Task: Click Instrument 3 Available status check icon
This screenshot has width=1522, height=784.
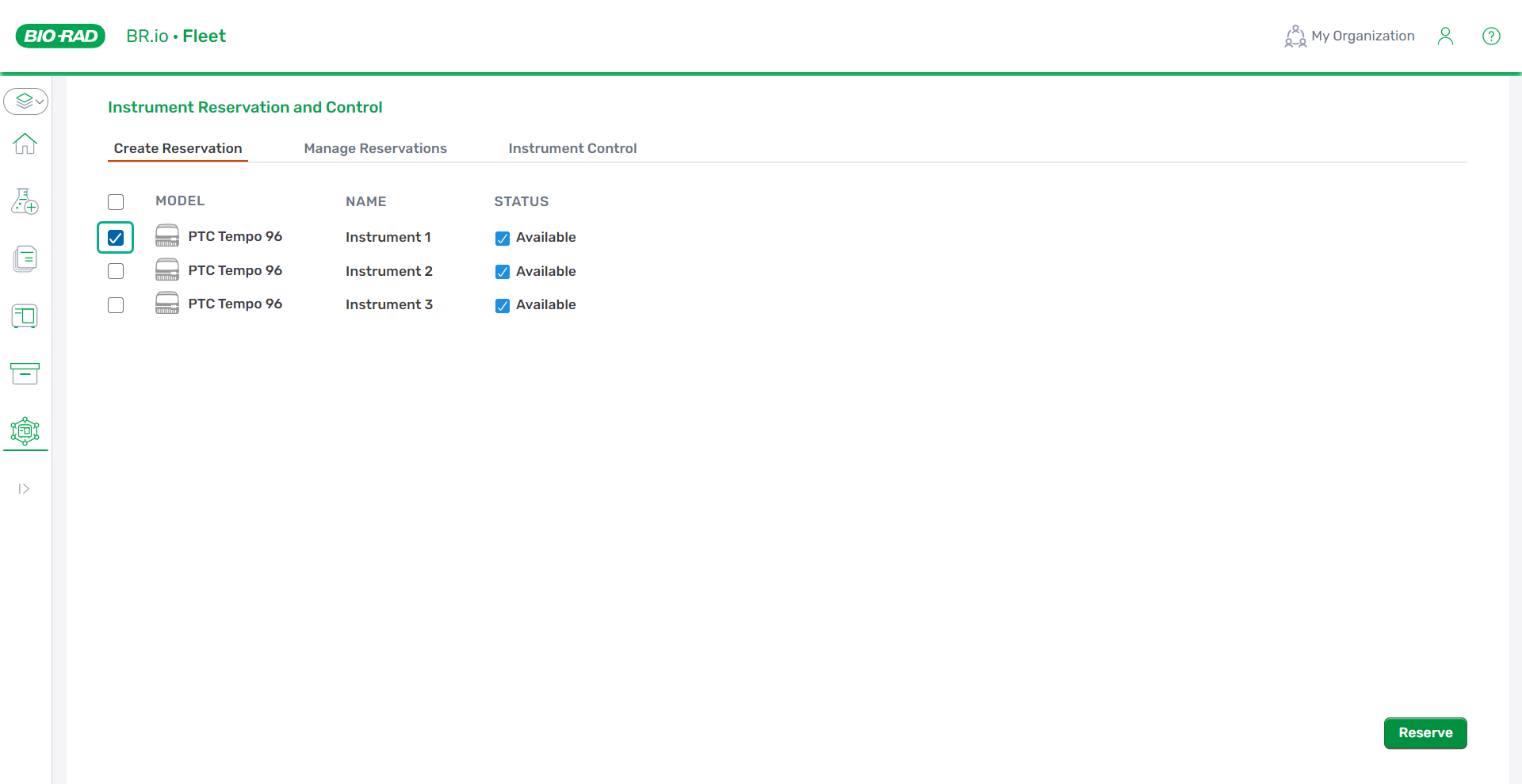Action: (503, 306)
